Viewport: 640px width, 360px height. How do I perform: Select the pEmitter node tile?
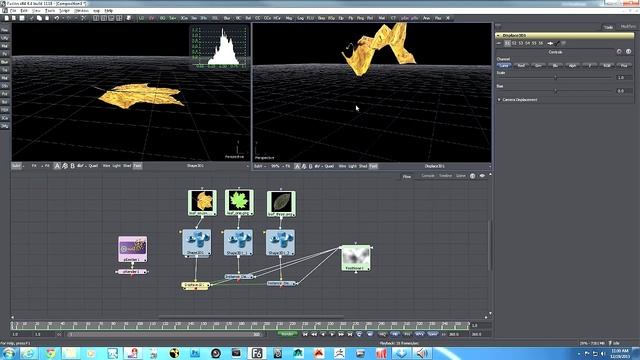(133, 249)
